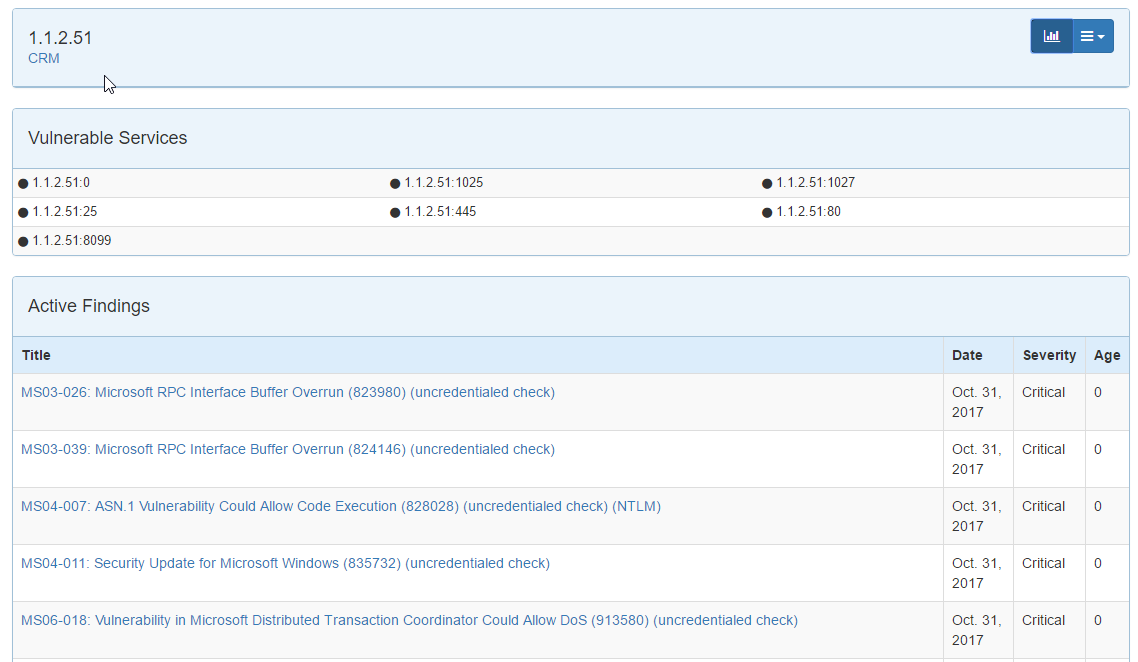Open MS04-011 Security Update finding
The height and width of the screenshot is (662, 1138).
click(285, 563)
